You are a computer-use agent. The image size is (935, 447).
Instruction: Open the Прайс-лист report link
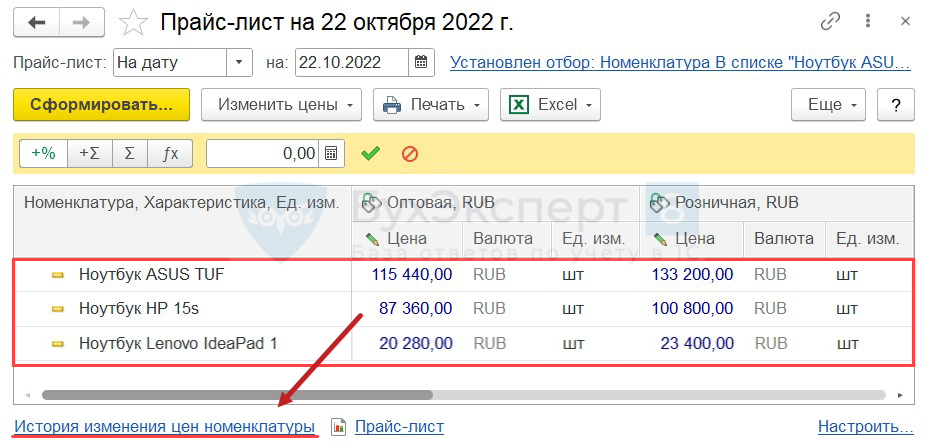click(400, 427)
